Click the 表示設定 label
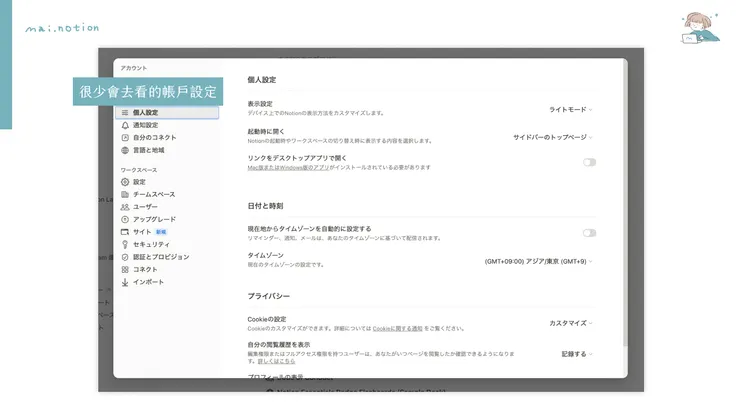Image resolution: width=740 pixels, height=416 pixels. pyautogui.click(x=260, y=104)
